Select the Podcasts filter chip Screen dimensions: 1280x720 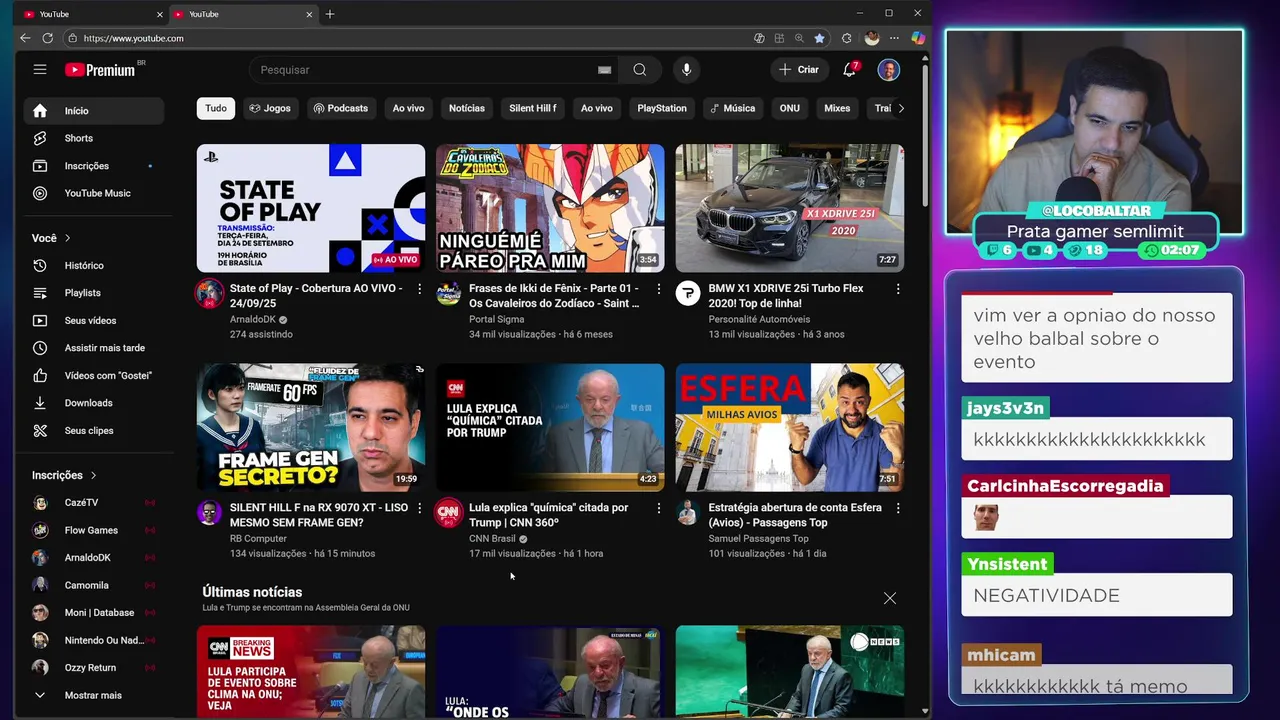coord(340,108)
